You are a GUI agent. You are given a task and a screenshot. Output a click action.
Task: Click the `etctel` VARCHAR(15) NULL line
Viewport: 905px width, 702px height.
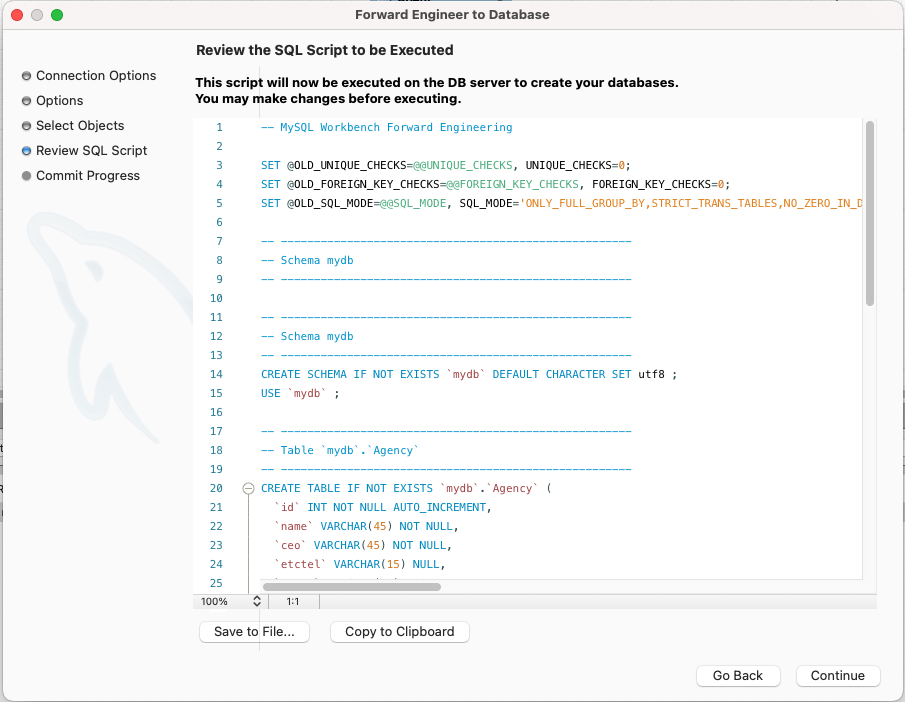360,565
